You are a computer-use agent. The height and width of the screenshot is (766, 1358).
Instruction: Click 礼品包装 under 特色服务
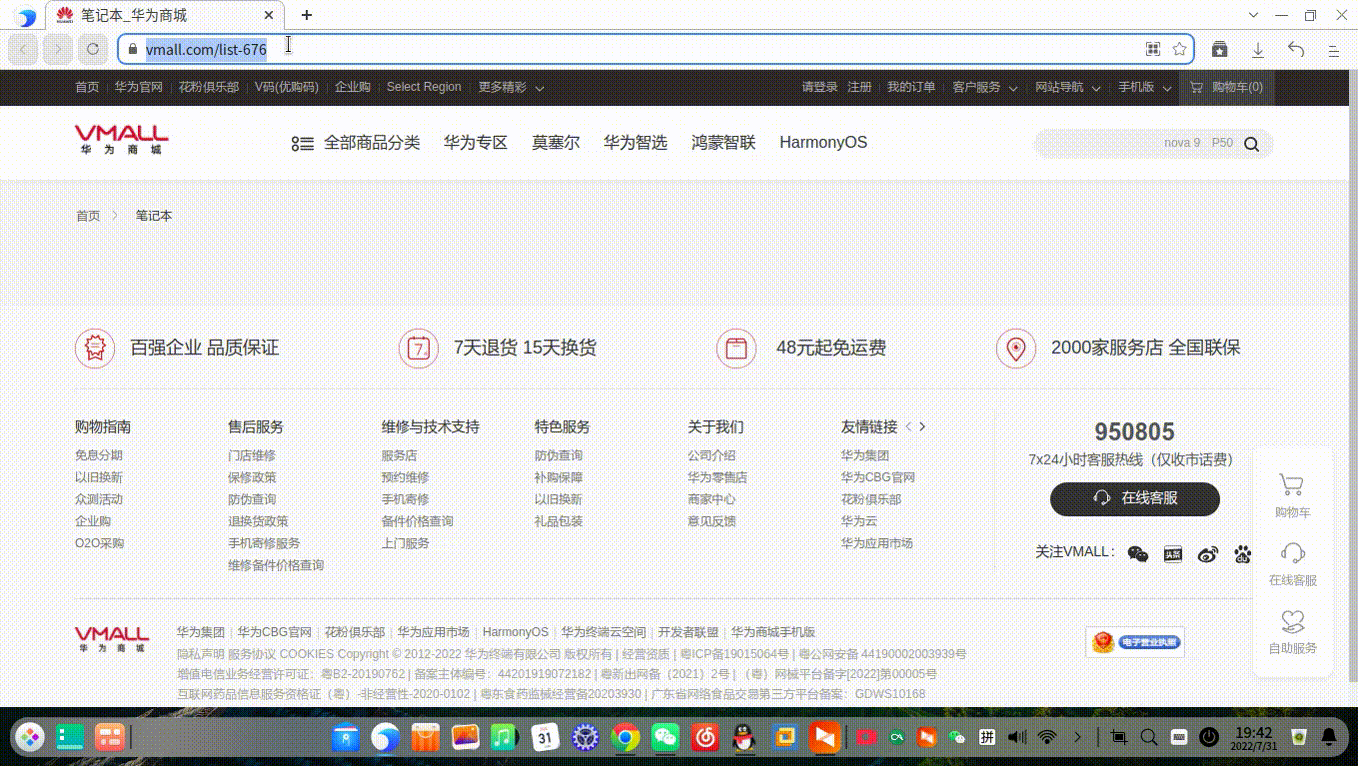[558, 521]
